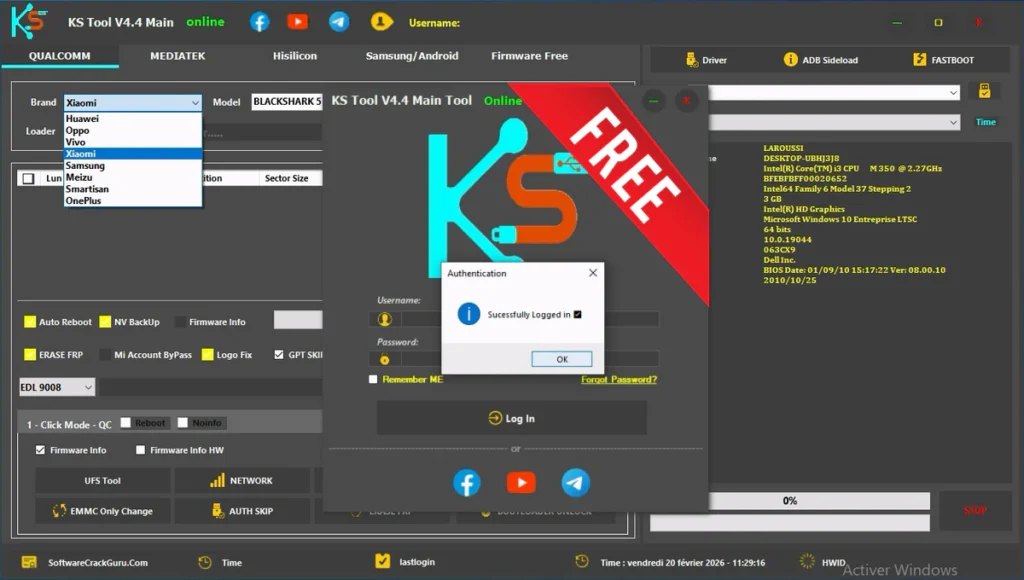
Task: Click the yellow user account icon
Action: pos(381,22)
